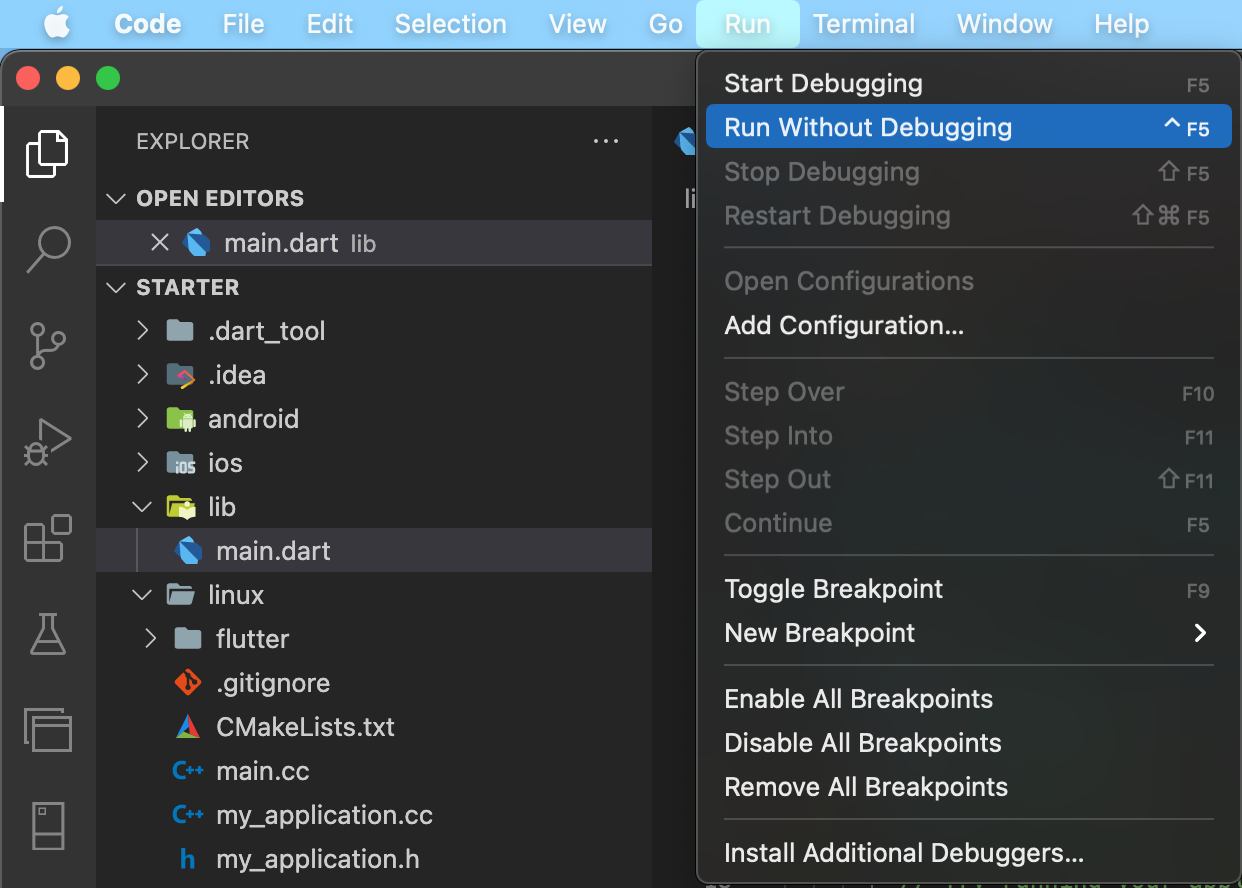Screen dimensions: 1242x888
Task: Click the Apple menu icon
Action: pyautogui.click(x=57, y=24)
